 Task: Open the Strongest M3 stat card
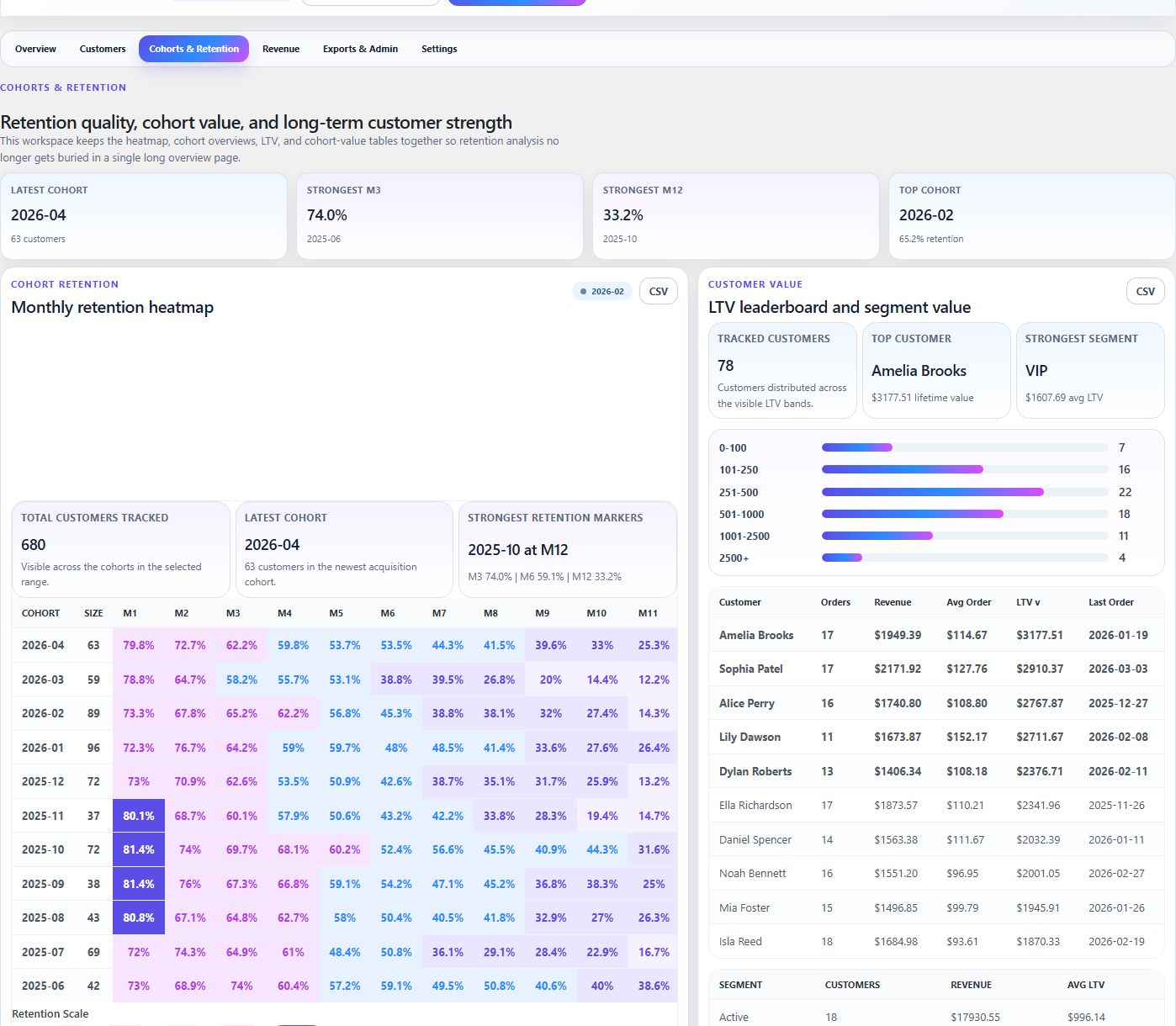[439, 215]
